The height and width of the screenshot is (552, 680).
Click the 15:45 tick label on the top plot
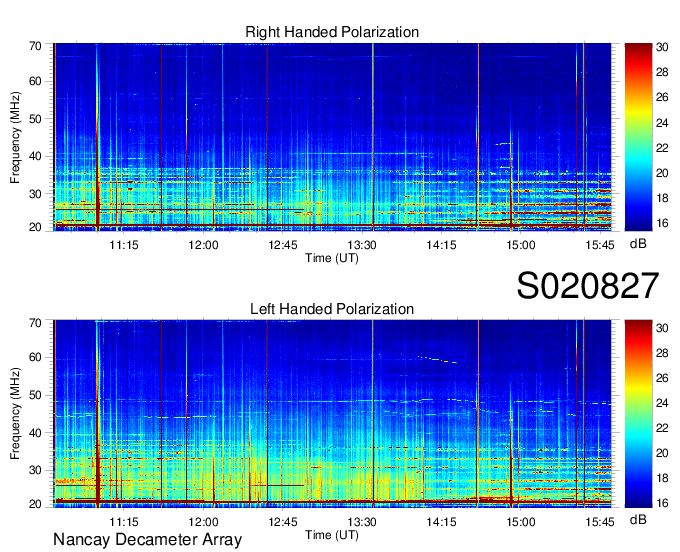click(600, 245)
